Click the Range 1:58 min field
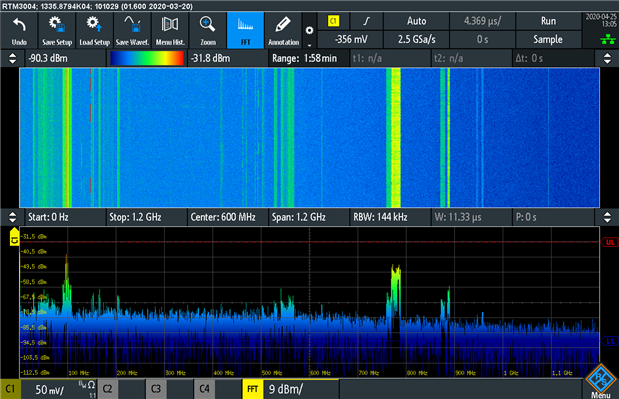This screenshot has width=619, height=399. (x=309, y=58)
